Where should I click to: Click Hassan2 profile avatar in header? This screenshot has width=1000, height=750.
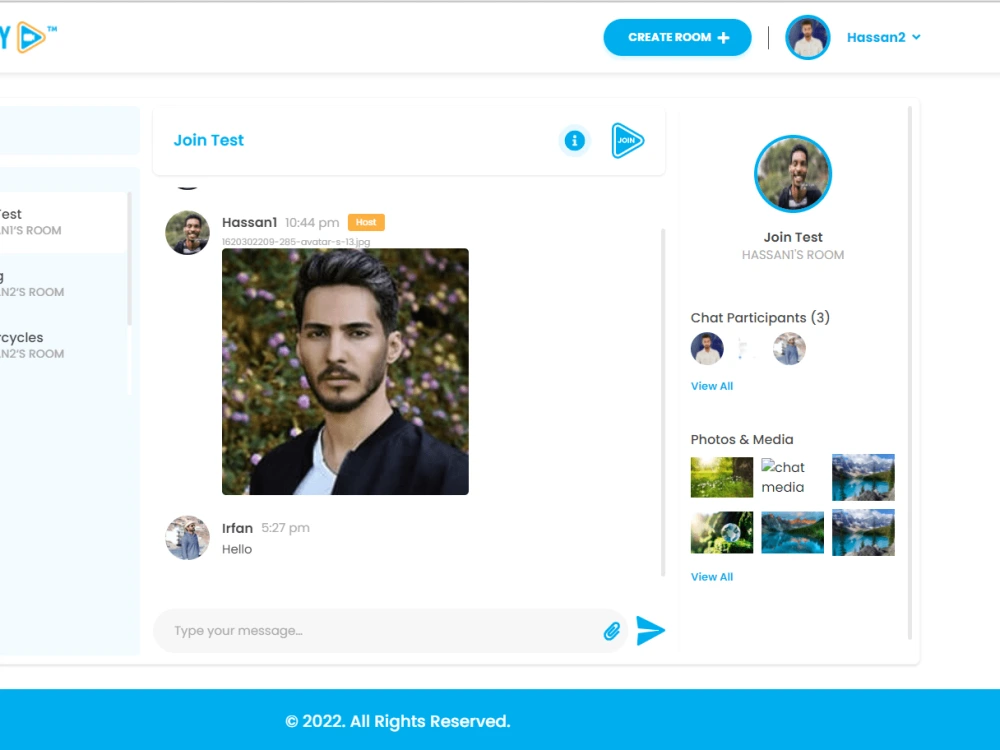807,38
